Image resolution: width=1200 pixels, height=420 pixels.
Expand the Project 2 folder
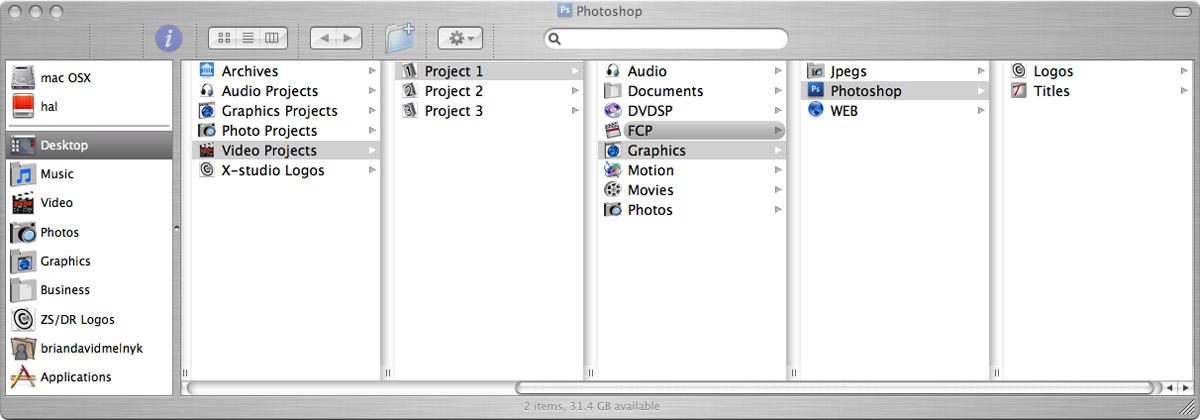(453, 91)
